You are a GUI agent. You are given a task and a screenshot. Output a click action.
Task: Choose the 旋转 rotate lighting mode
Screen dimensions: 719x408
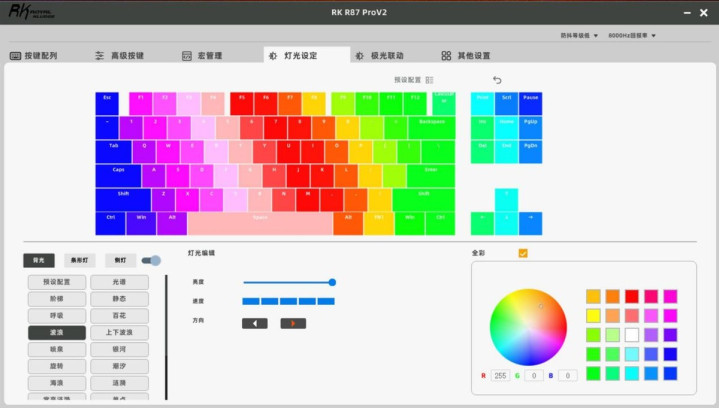(x=56, y=366)
